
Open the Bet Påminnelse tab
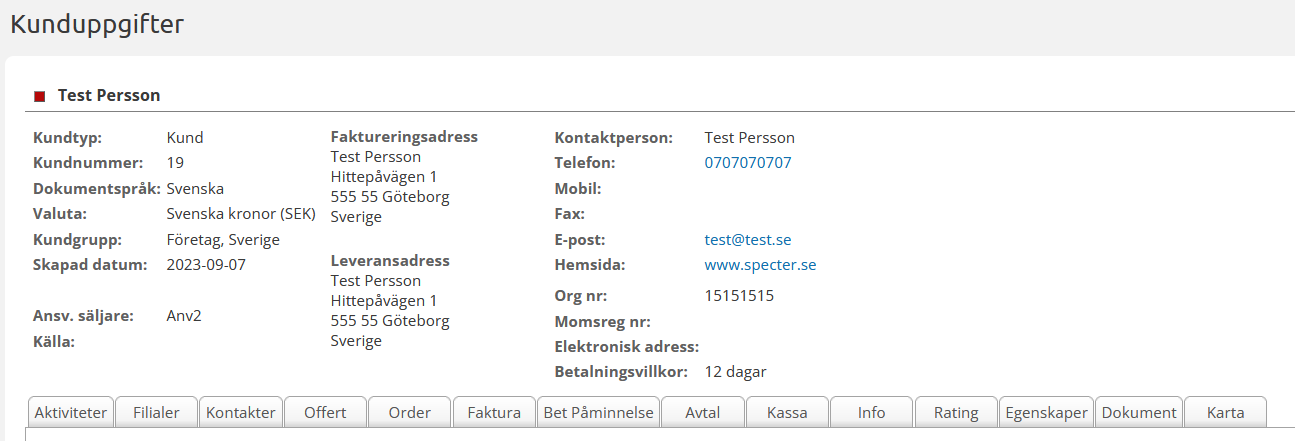click(598, 413)
